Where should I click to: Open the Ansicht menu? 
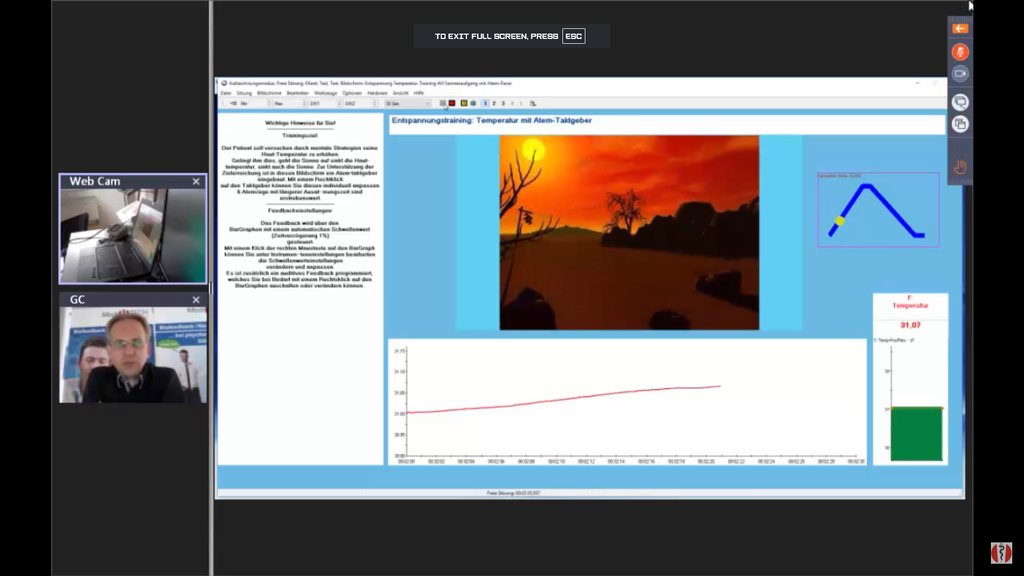(x=400, y=93)
